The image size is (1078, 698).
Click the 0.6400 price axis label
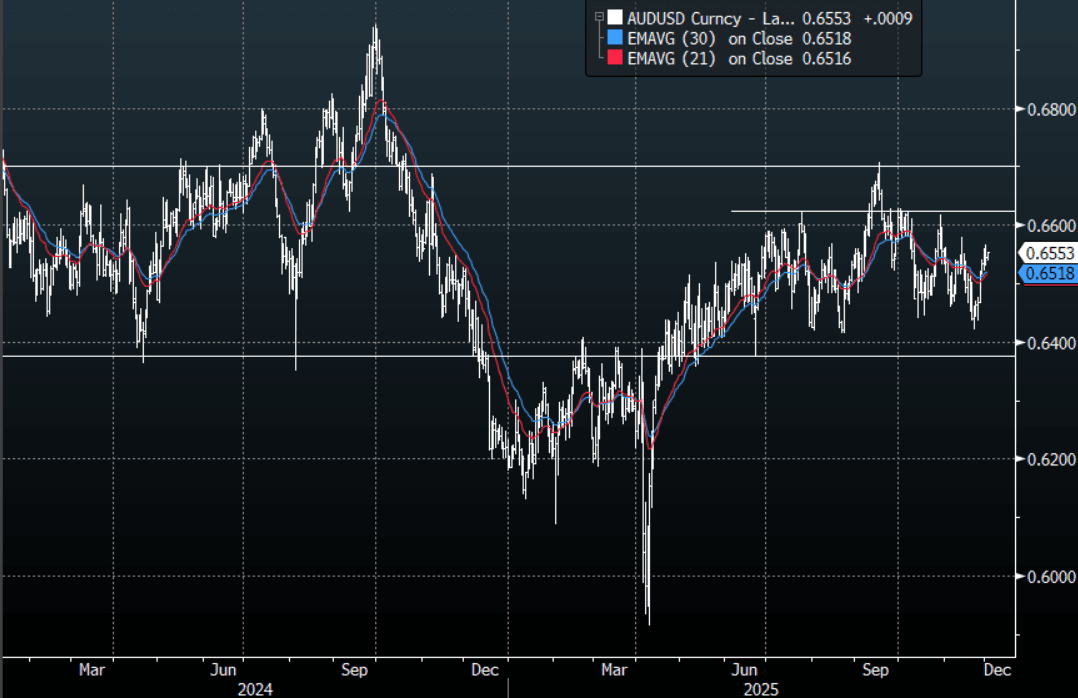pos(1047,342)
